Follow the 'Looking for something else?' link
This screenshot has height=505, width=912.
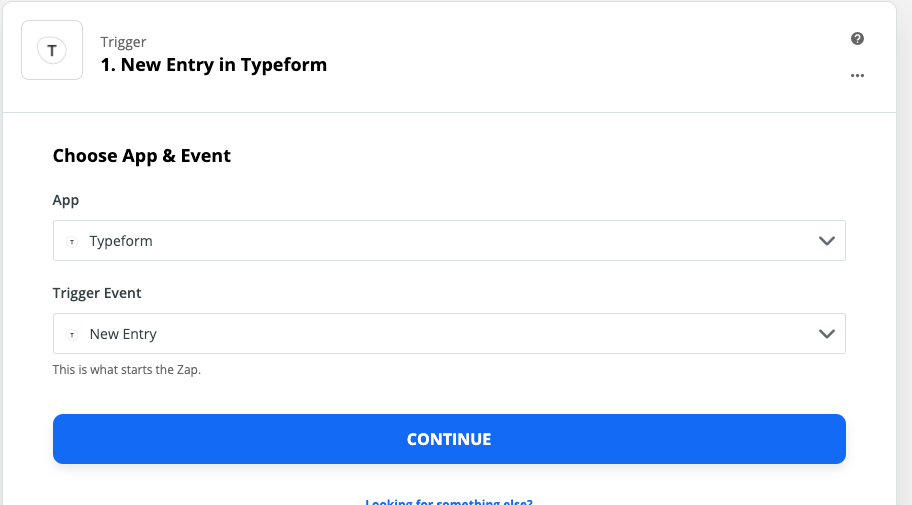[449, 501]
